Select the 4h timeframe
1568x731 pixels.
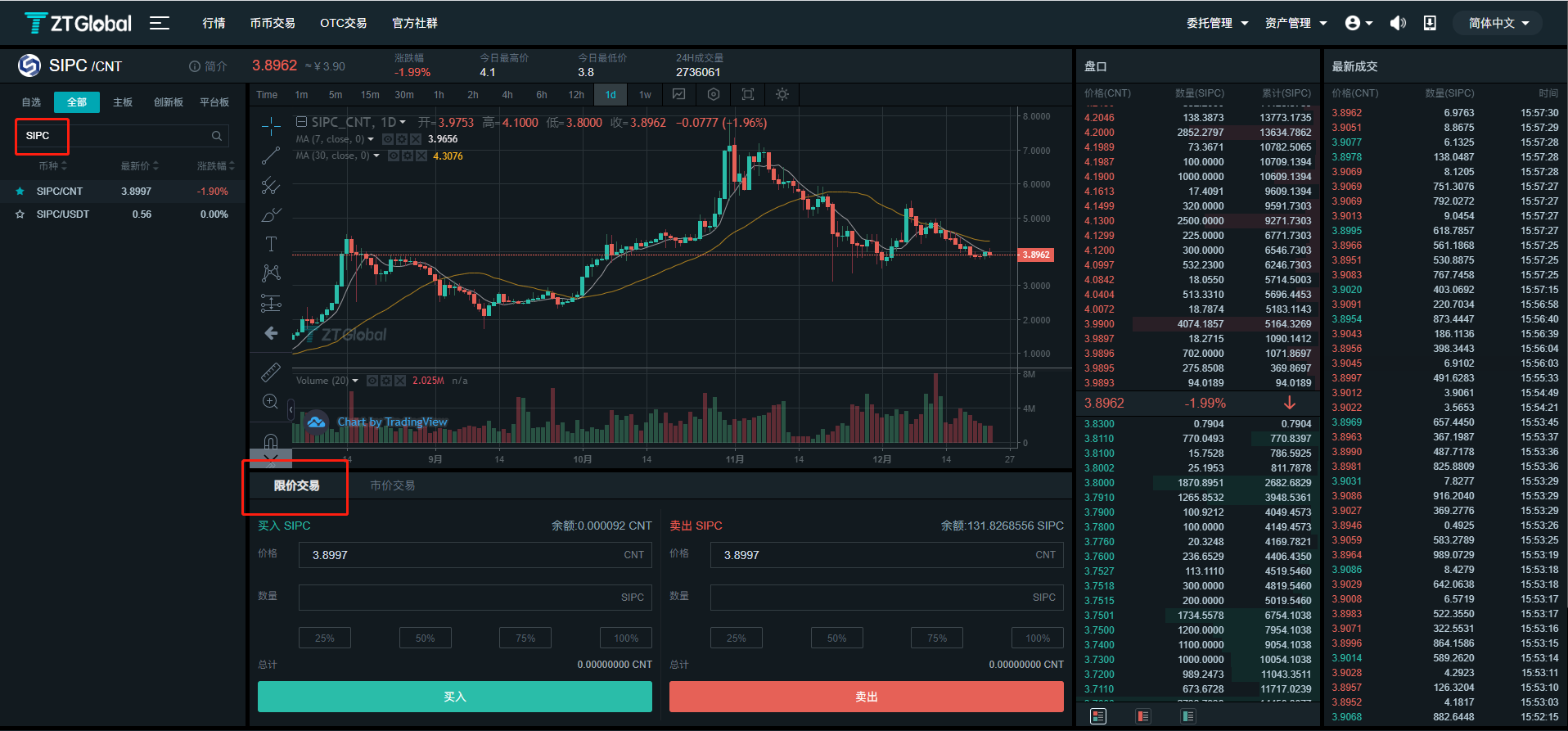tap(507, 95)
